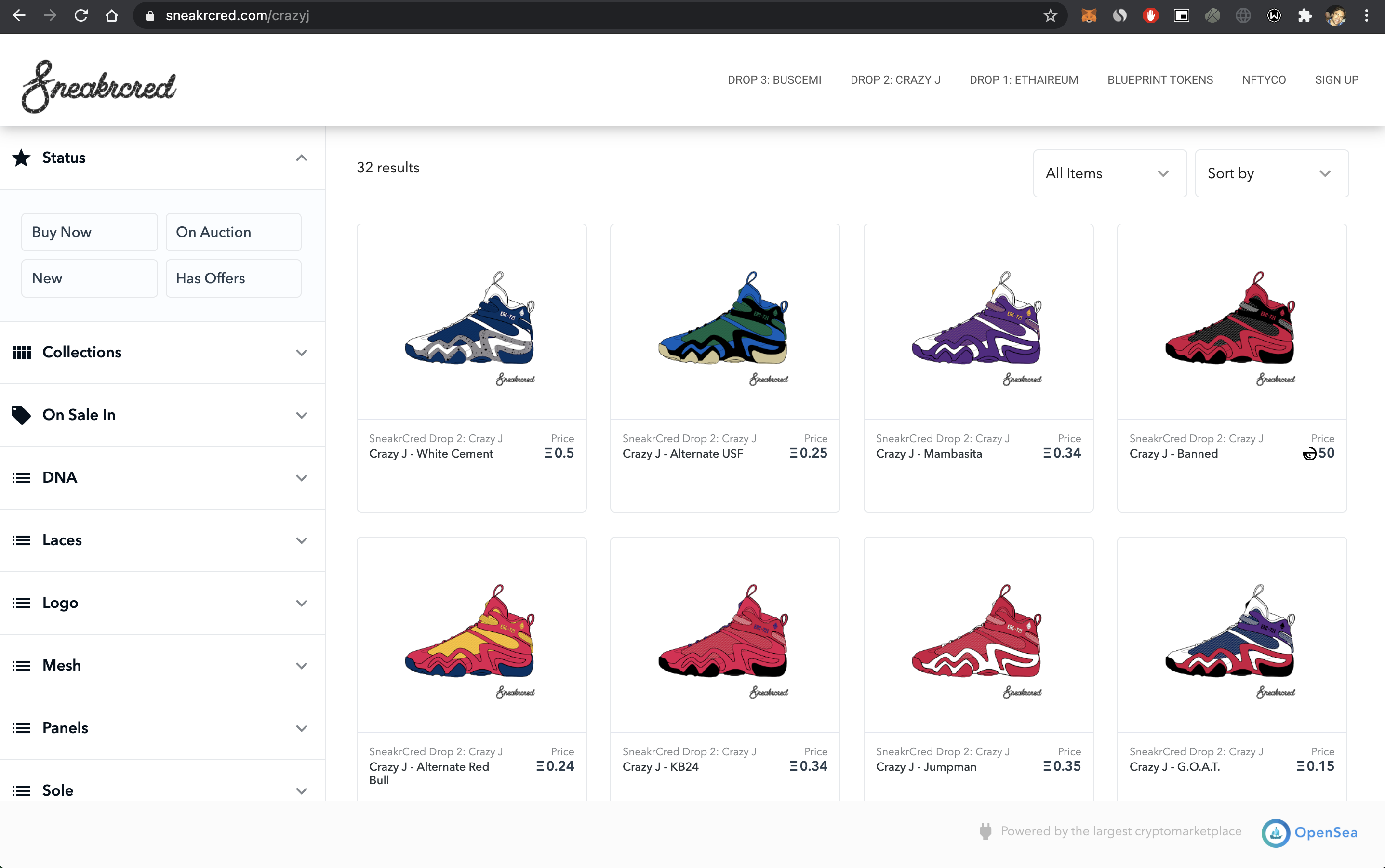Toggle the Has Offers filter
This screenshot has height=868, width=1385.
[x=233, y=278]
